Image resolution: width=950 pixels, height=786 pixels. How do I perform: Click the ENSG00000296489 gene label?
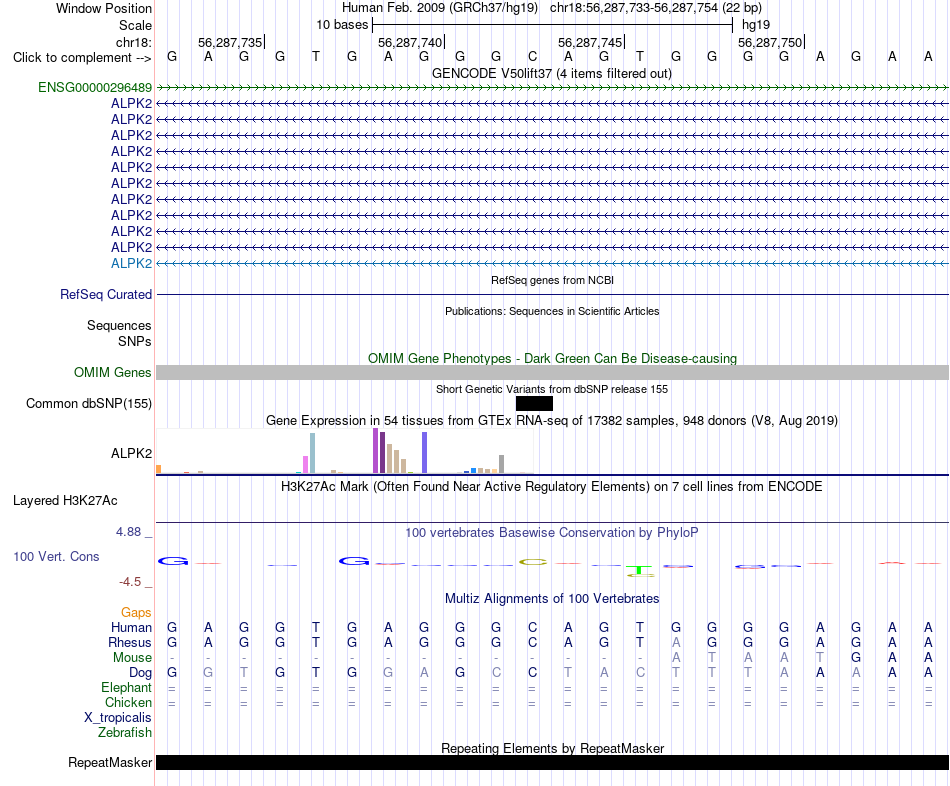95,87
